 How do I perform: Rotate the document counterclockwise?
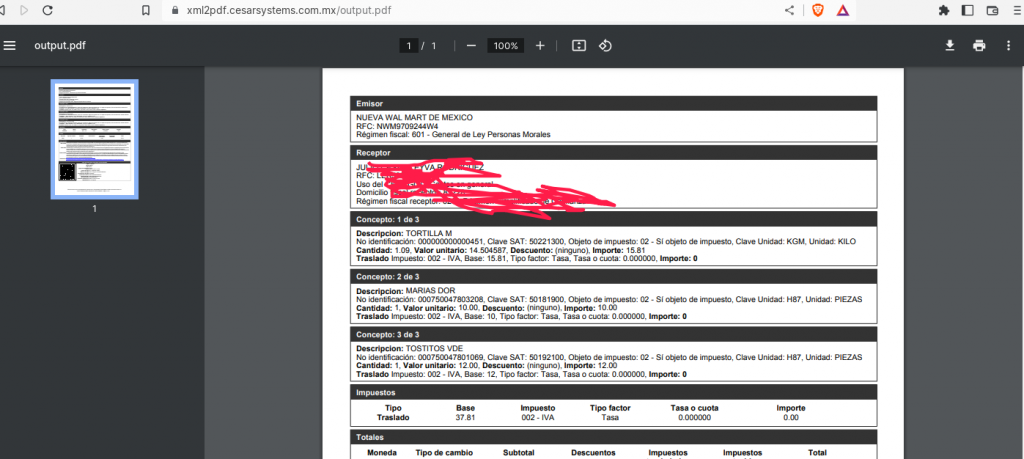605,46
